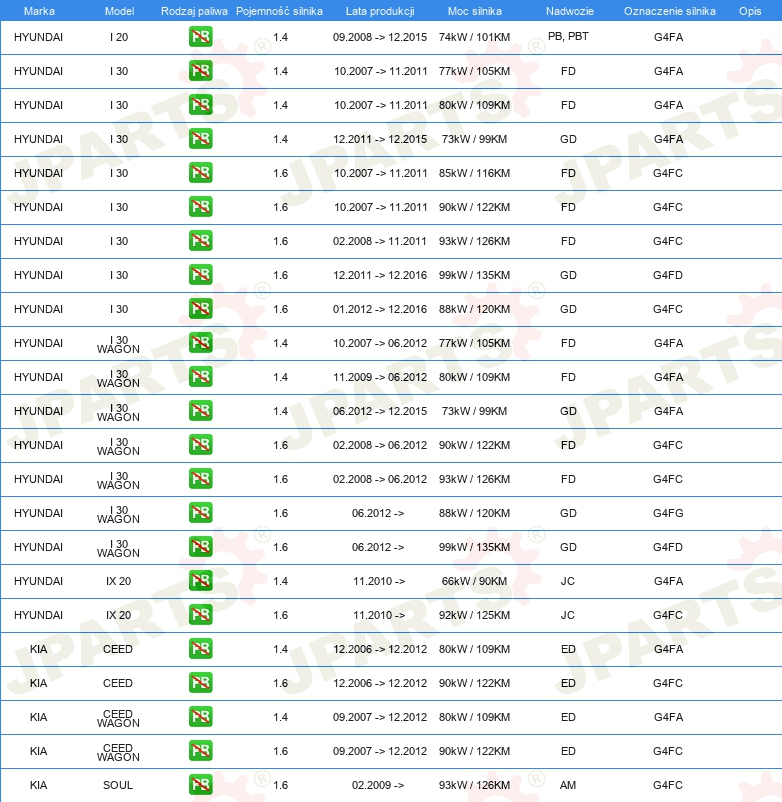Viewport: 782px width, 802px height.
Task: Click petrol icon in the 85kW / 116KM row
Action: pos(200,173)
